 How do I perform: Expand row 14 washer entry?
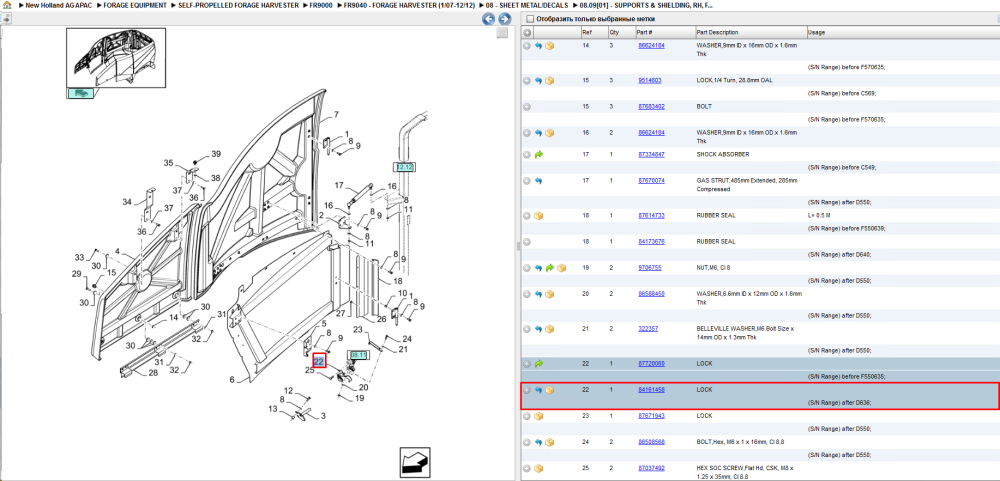tap(527, 46)
